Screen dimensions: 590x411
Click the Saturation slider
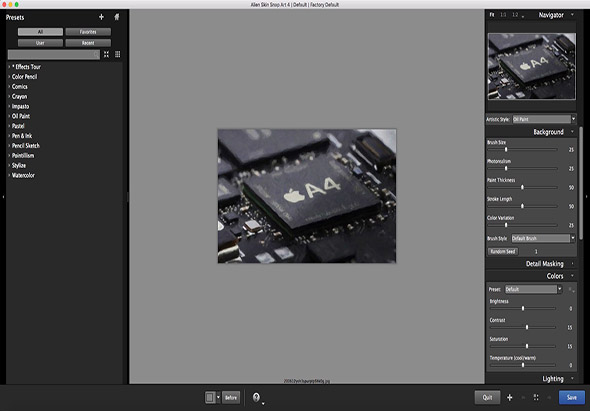[x=523, y=346]
